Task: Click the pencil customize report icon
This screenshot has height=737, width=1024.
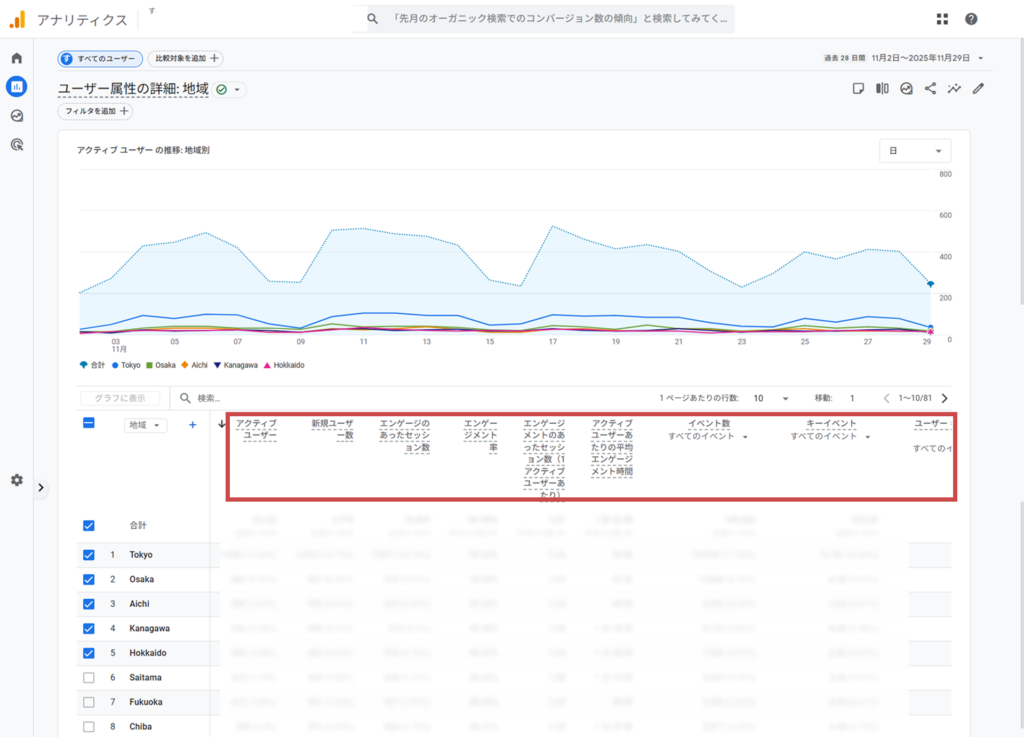Action: pyautogui.click(x=978, y=89)
